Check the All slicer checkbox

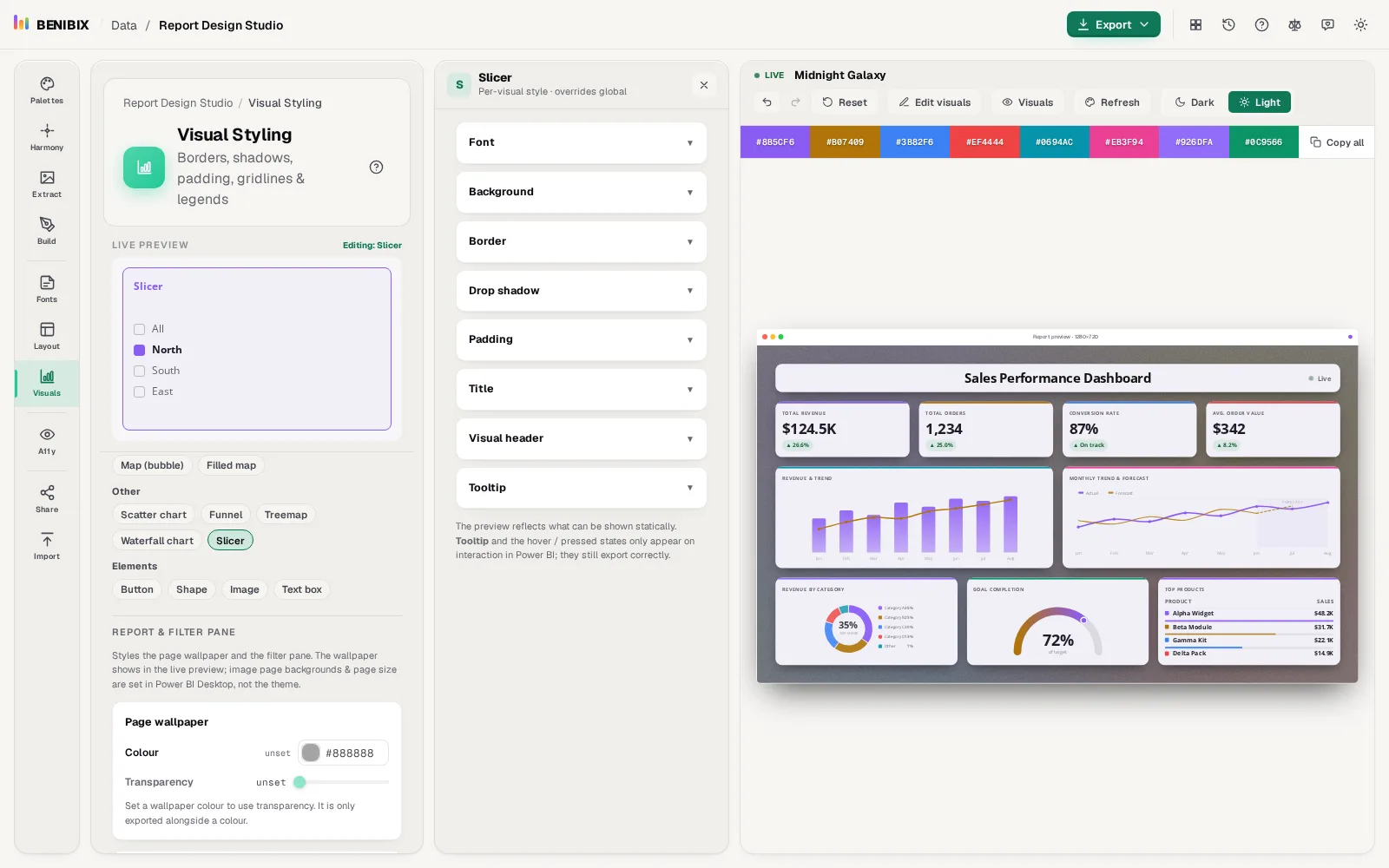coord(139,329)
